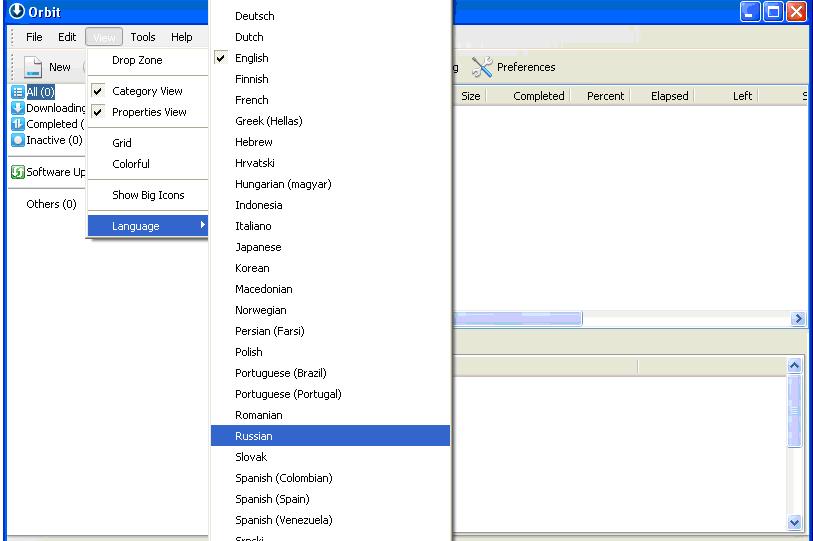Open the File menu
This screenshot has height=541, width=813.
[x=34, y=37]
